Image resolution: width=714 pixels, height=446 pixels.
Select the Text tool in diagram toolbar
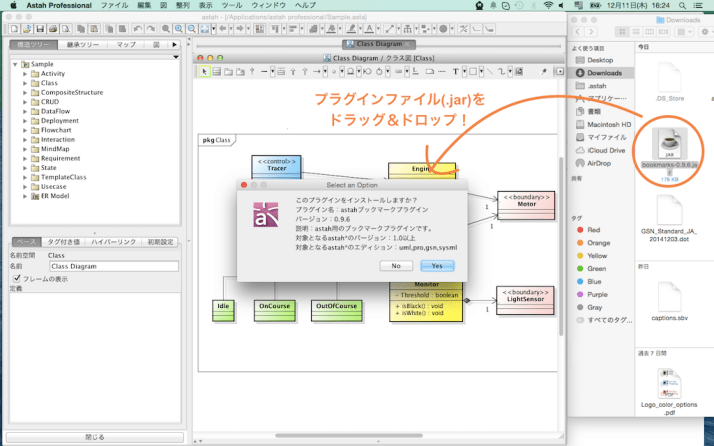point(456,72)
